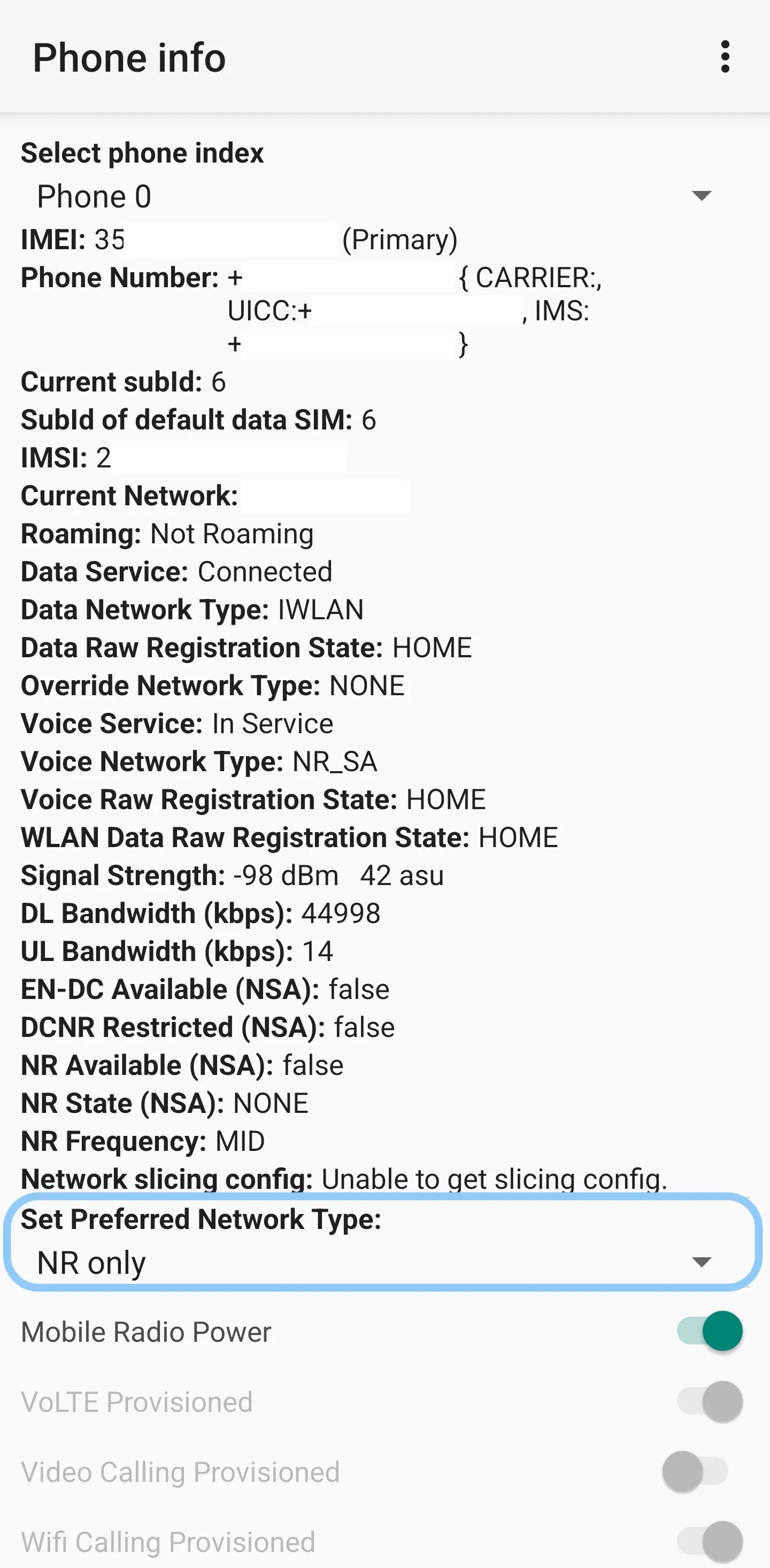The image size is (770, 1568).
Task: Toggle the Wifi Calling Provisioned switch
Action: 709,1541
